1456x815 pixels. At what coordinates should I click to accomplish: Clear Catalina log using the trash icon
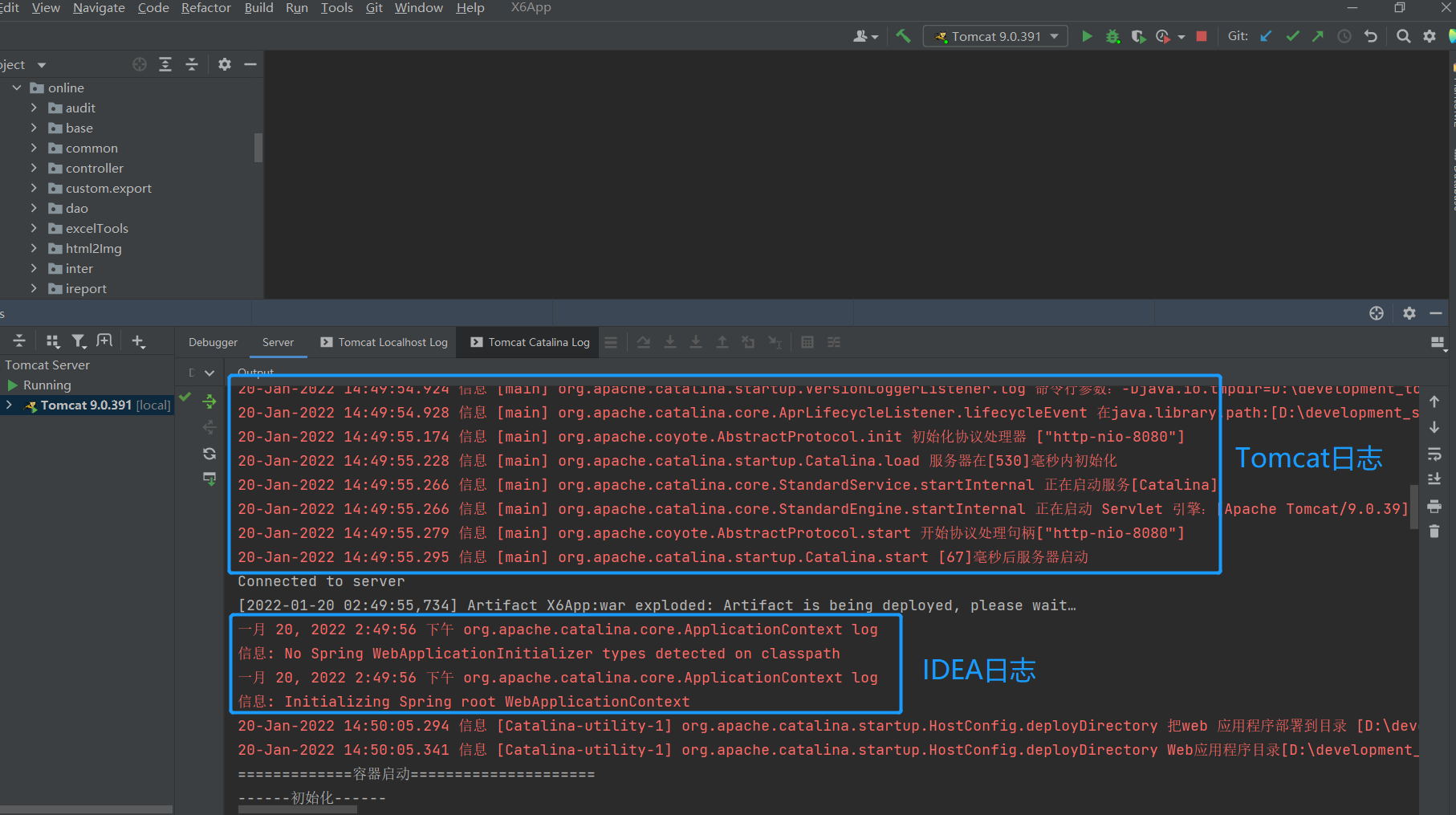(x=1435, y=531)
